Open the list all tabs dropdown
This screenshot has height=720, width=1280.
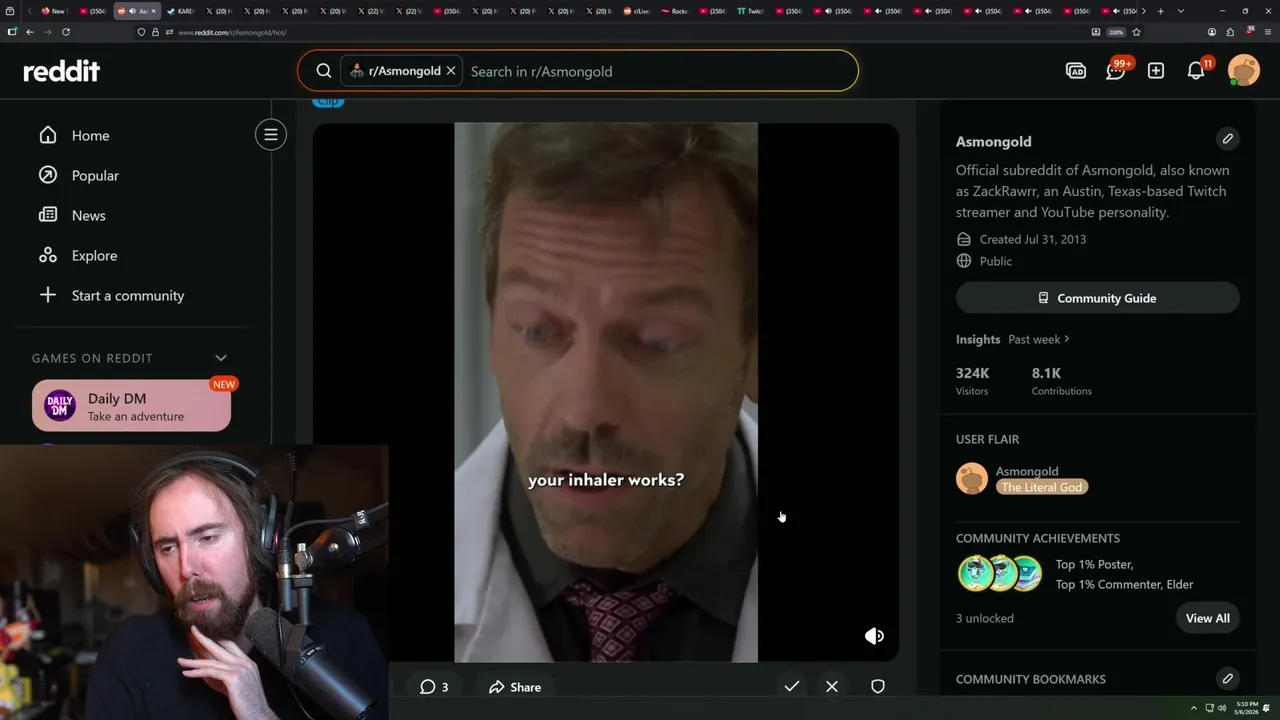(x=1181, y=11)
